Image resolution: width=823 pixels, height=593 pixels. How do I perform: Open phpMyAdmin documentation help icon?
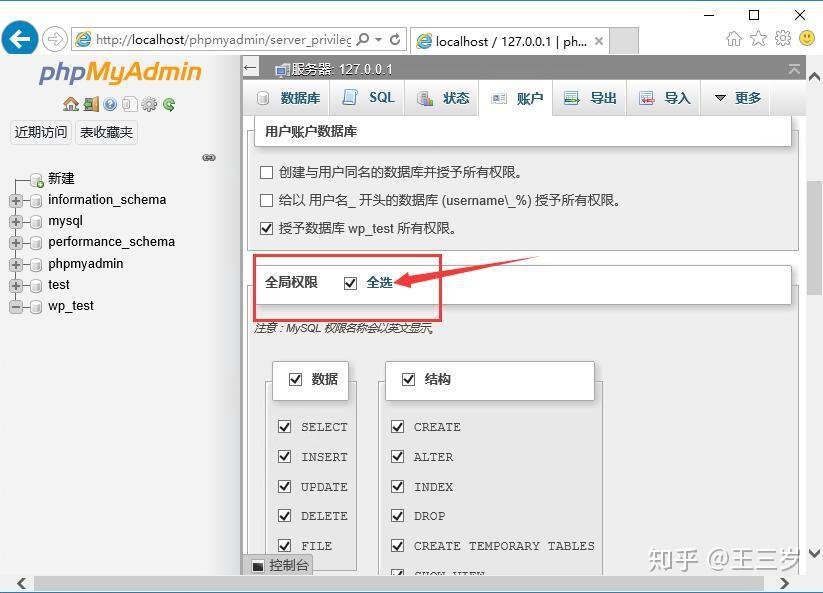pyautogui.click(x=110, y=104)
